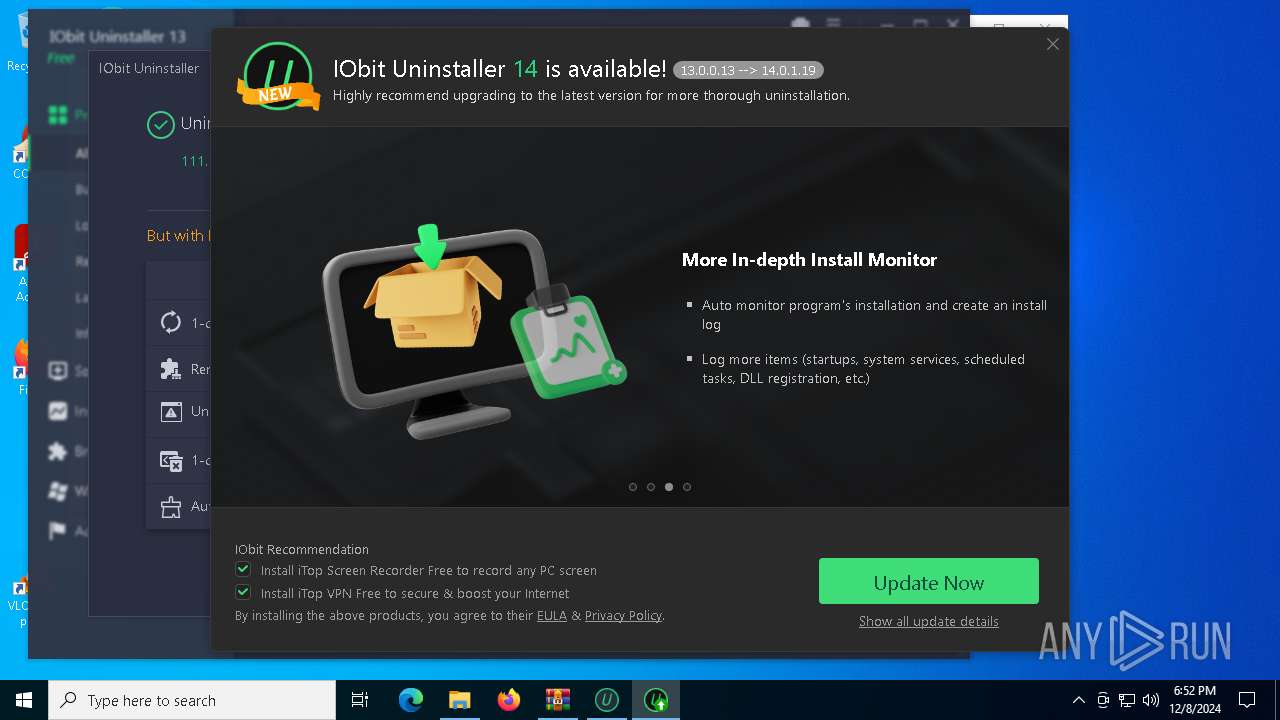Open the Windows Start menu

click(24, 700)
